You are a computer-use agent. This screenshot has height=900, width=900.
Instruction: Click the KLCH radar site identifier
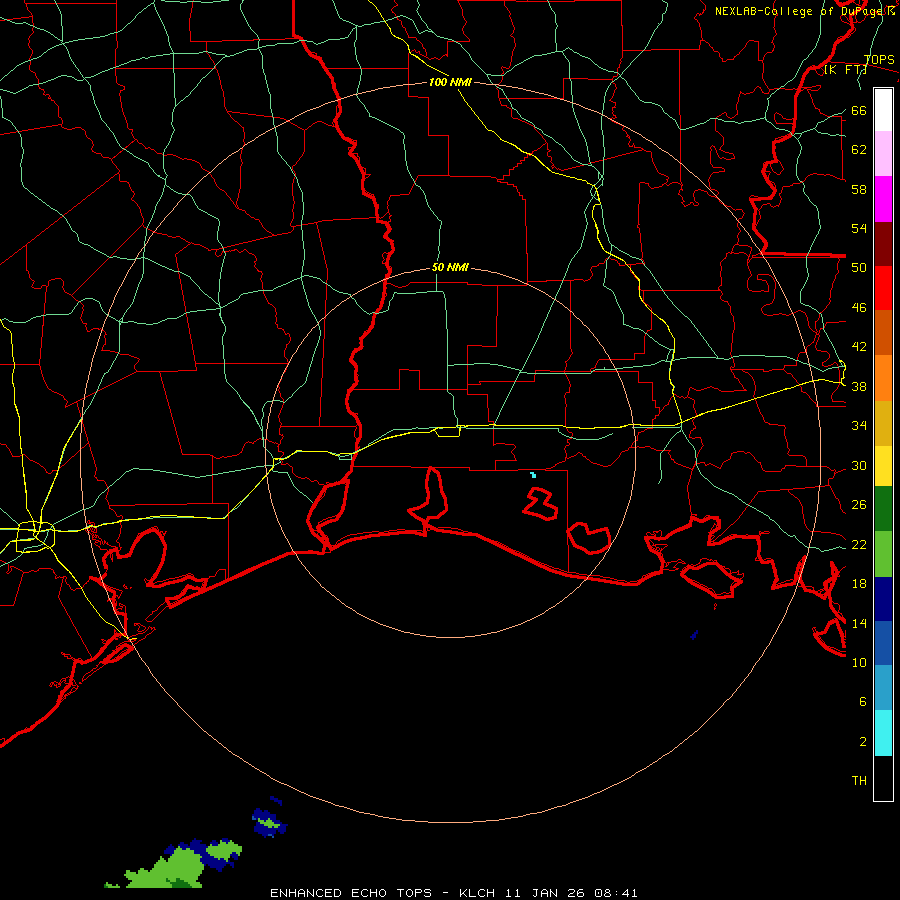[477, 893]
